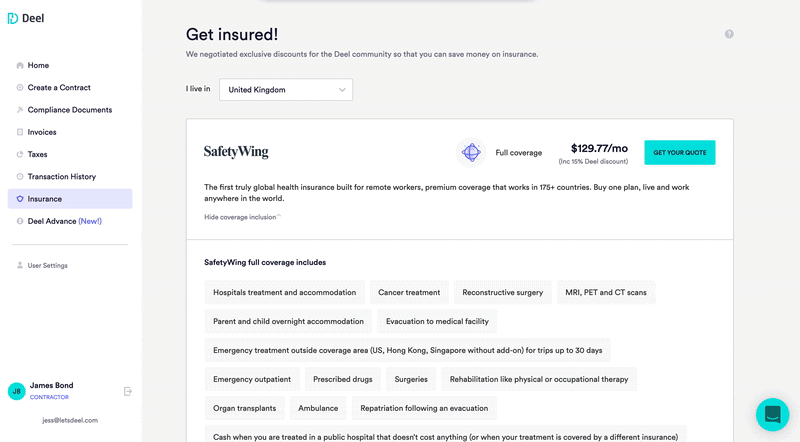Open the help question mark icon
This screenshot has height=442, width=800.
coord(729,34)
